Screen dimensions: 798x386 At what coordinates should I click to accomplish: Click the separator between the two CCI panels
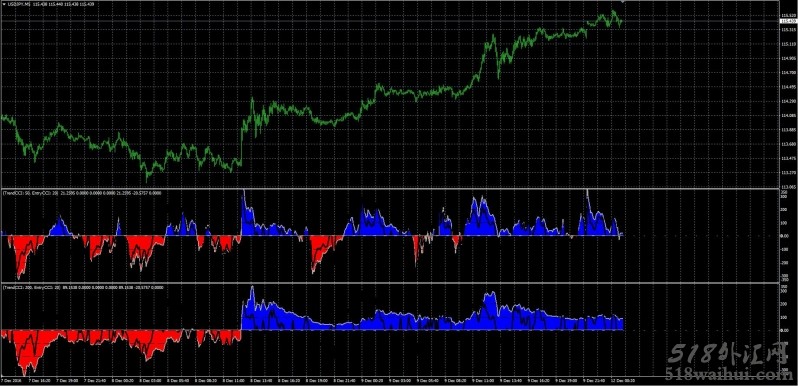point(389,283)
